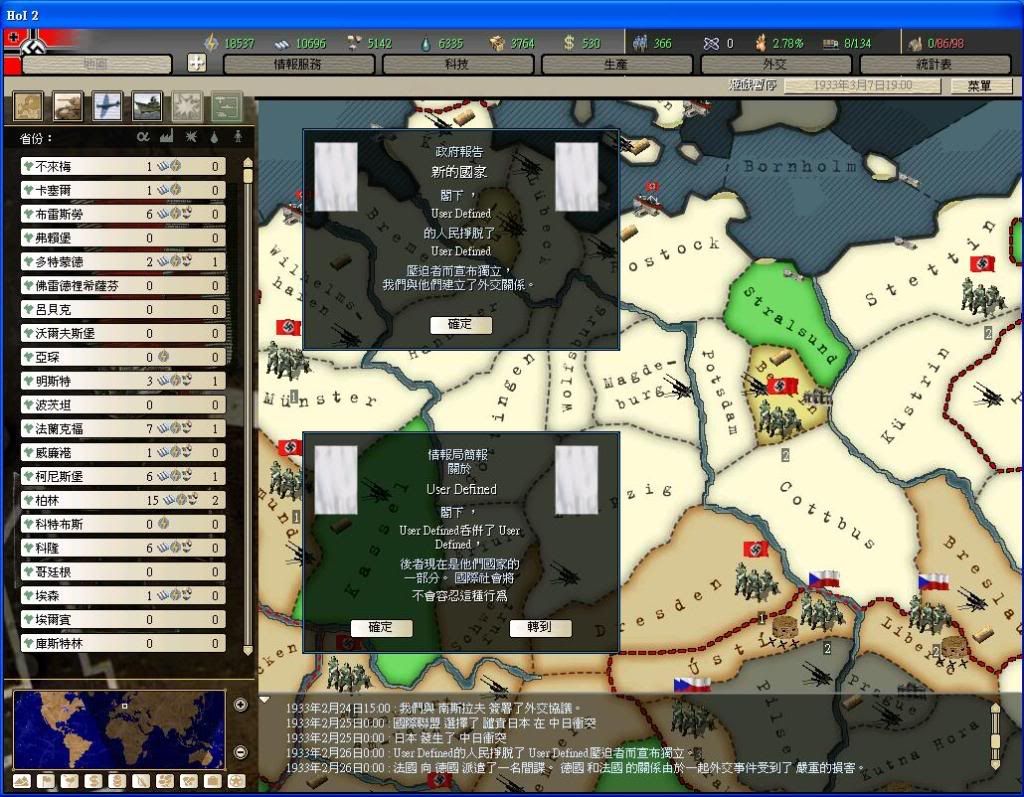Select the air units (airplane) list icon

(x=107, y=105)
